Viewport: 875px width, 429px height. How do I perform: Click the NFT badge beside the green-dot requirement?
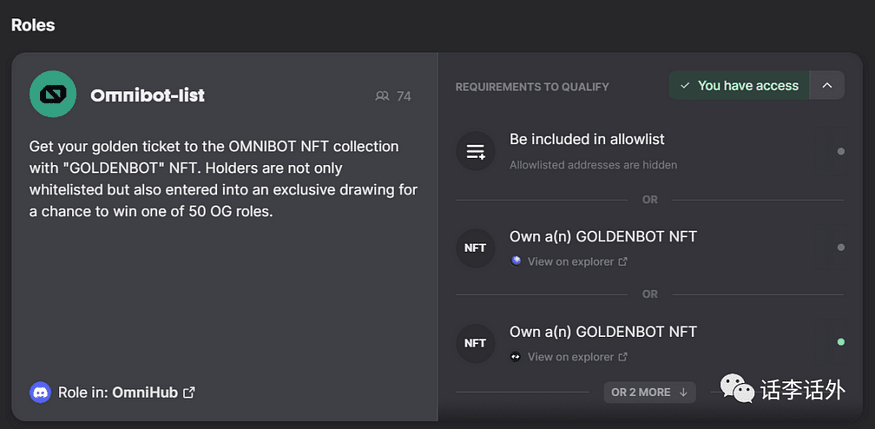[x=475, y=344]
